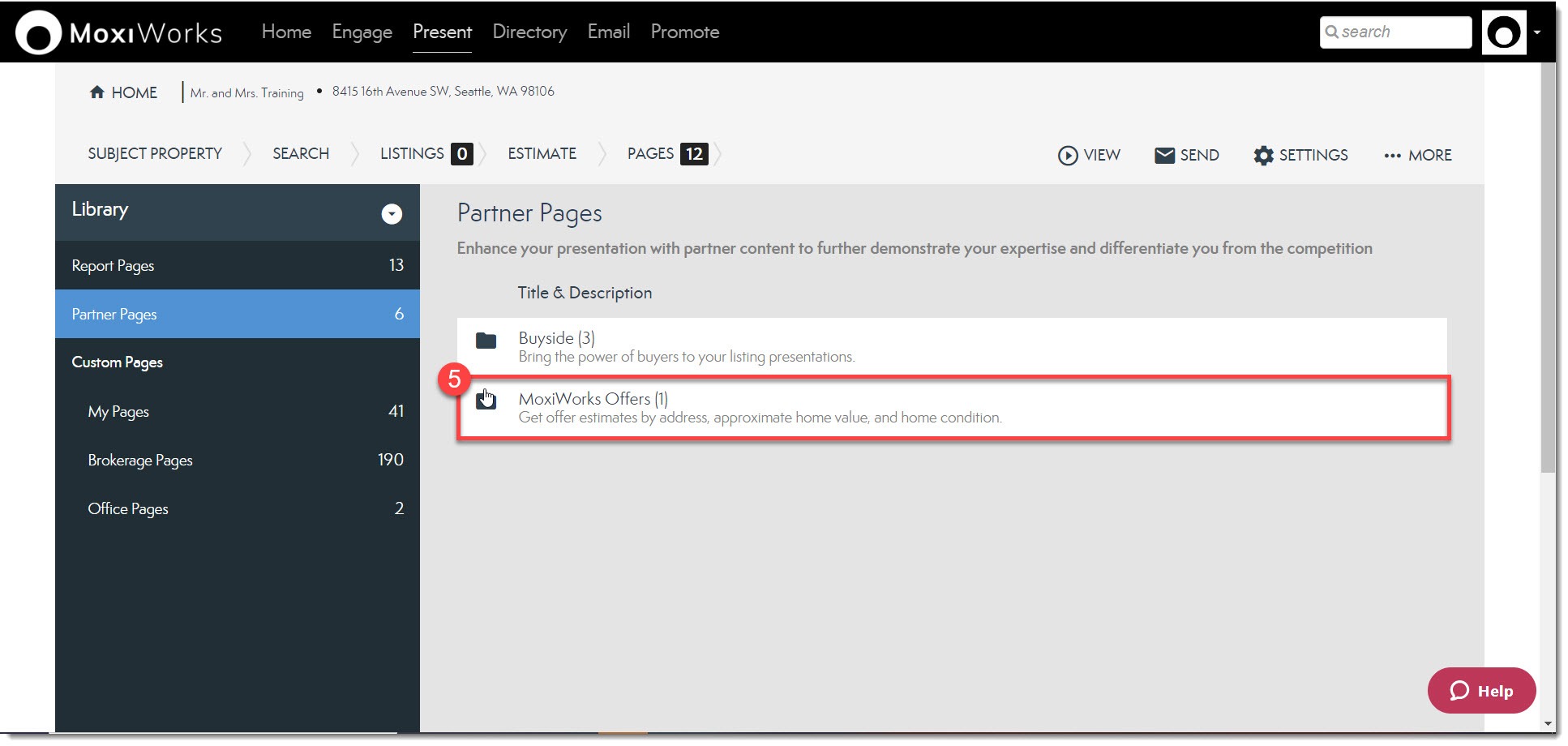Viewport: 1568px width, 746px height.
Task: Click the Send envelope icon
Action: coord(1164,155)
